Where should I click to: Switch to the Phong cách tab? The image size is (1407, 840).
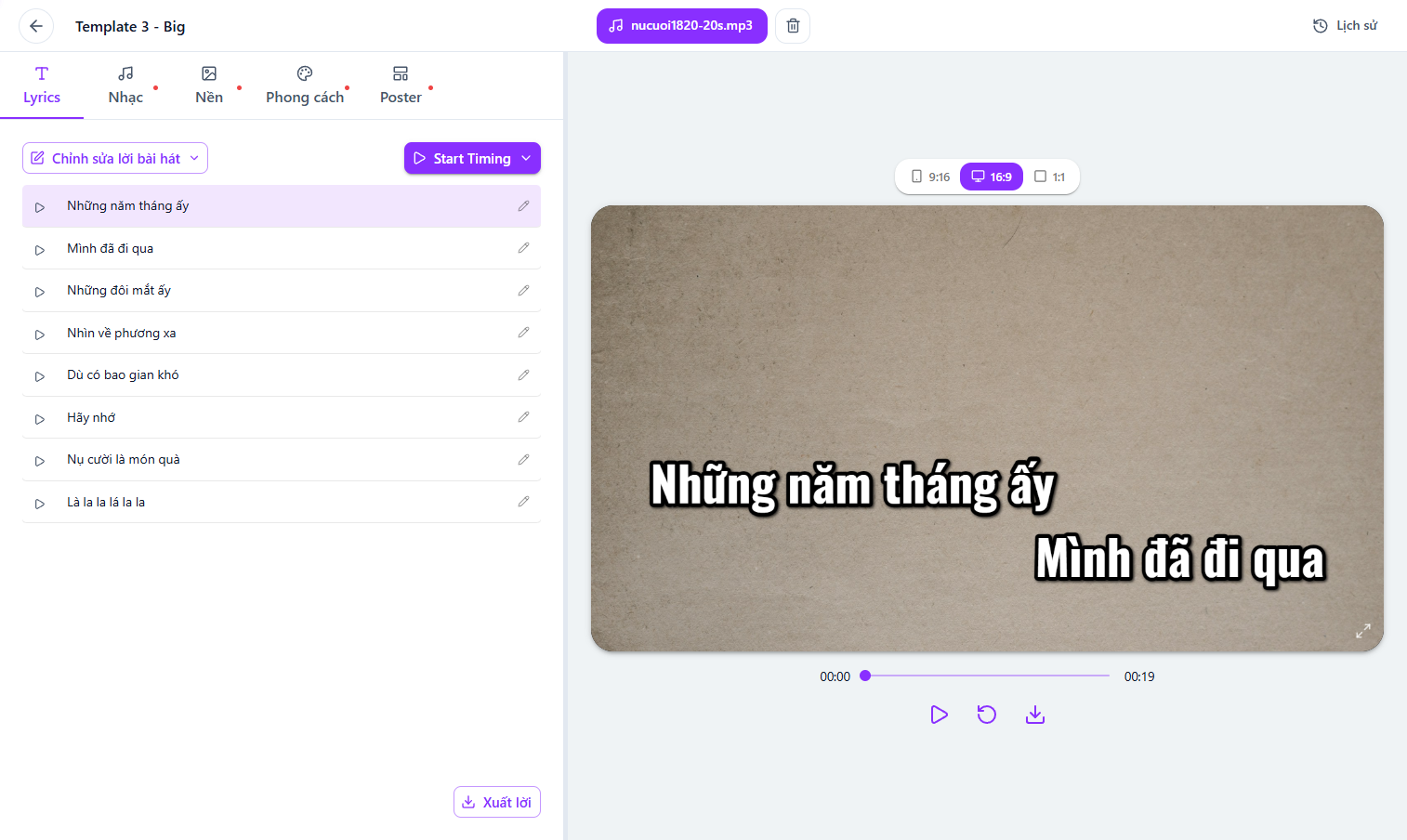(x=305, y=85)
